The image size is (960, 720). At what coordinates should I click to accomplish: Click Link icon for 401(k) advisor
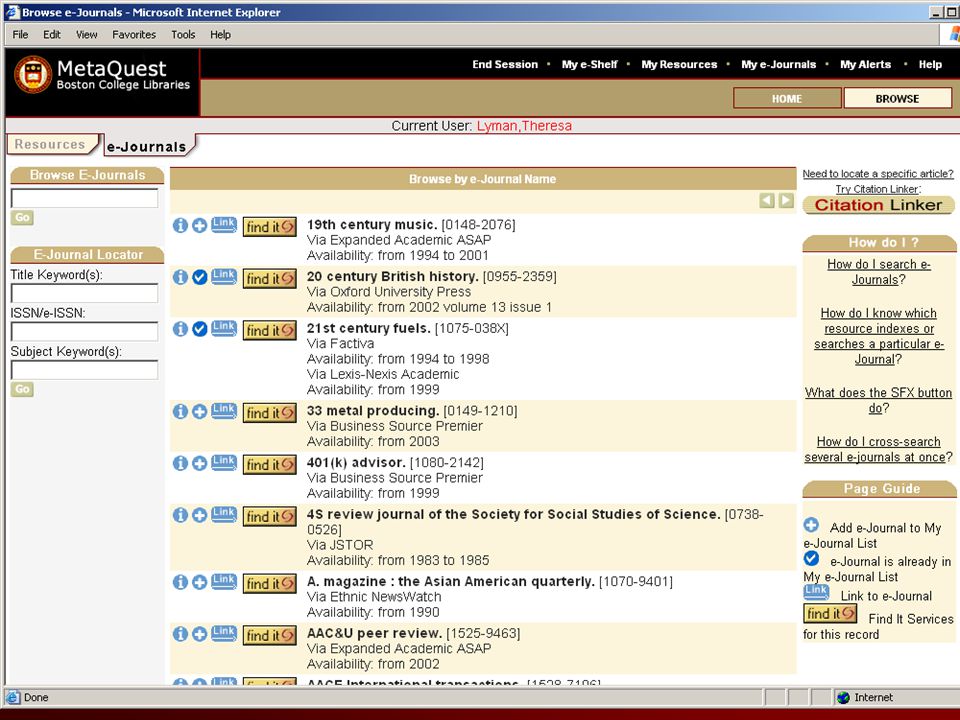pos(224,463)
